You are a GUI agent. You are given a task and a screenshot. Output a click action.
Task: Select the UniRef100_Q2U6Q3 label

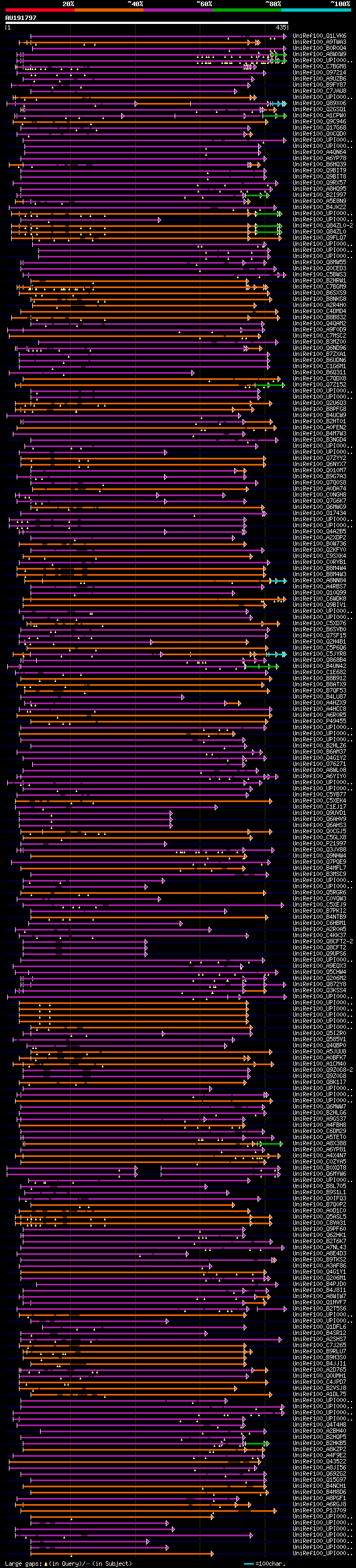319,403
